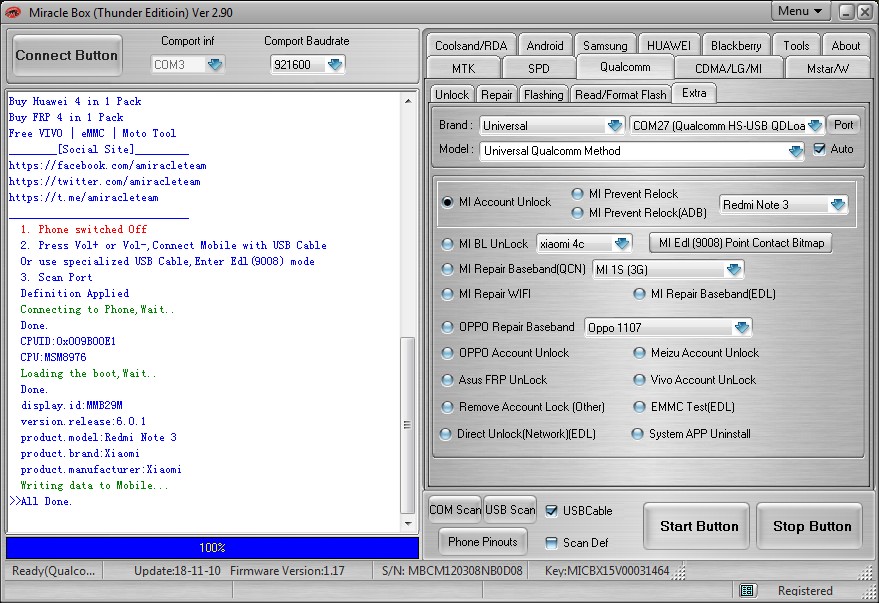The image size is (879, 603).
Task: Select the Extra sub-tab
Action: coord(694,93)
